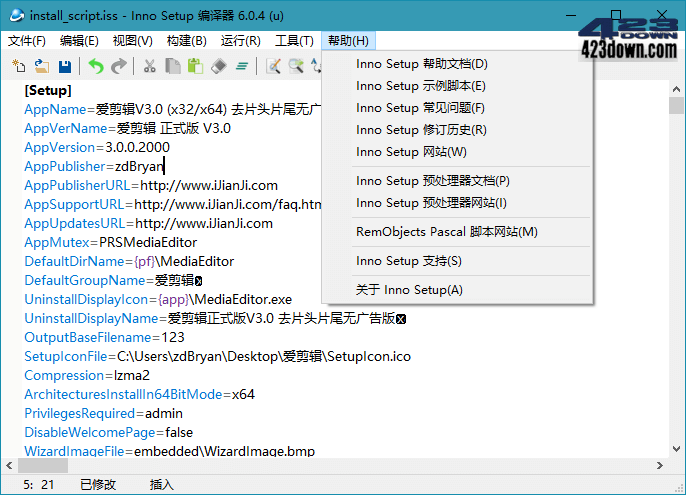
Task: Click the horizontal scrollbar left arrow
Action: click(9, 465)
